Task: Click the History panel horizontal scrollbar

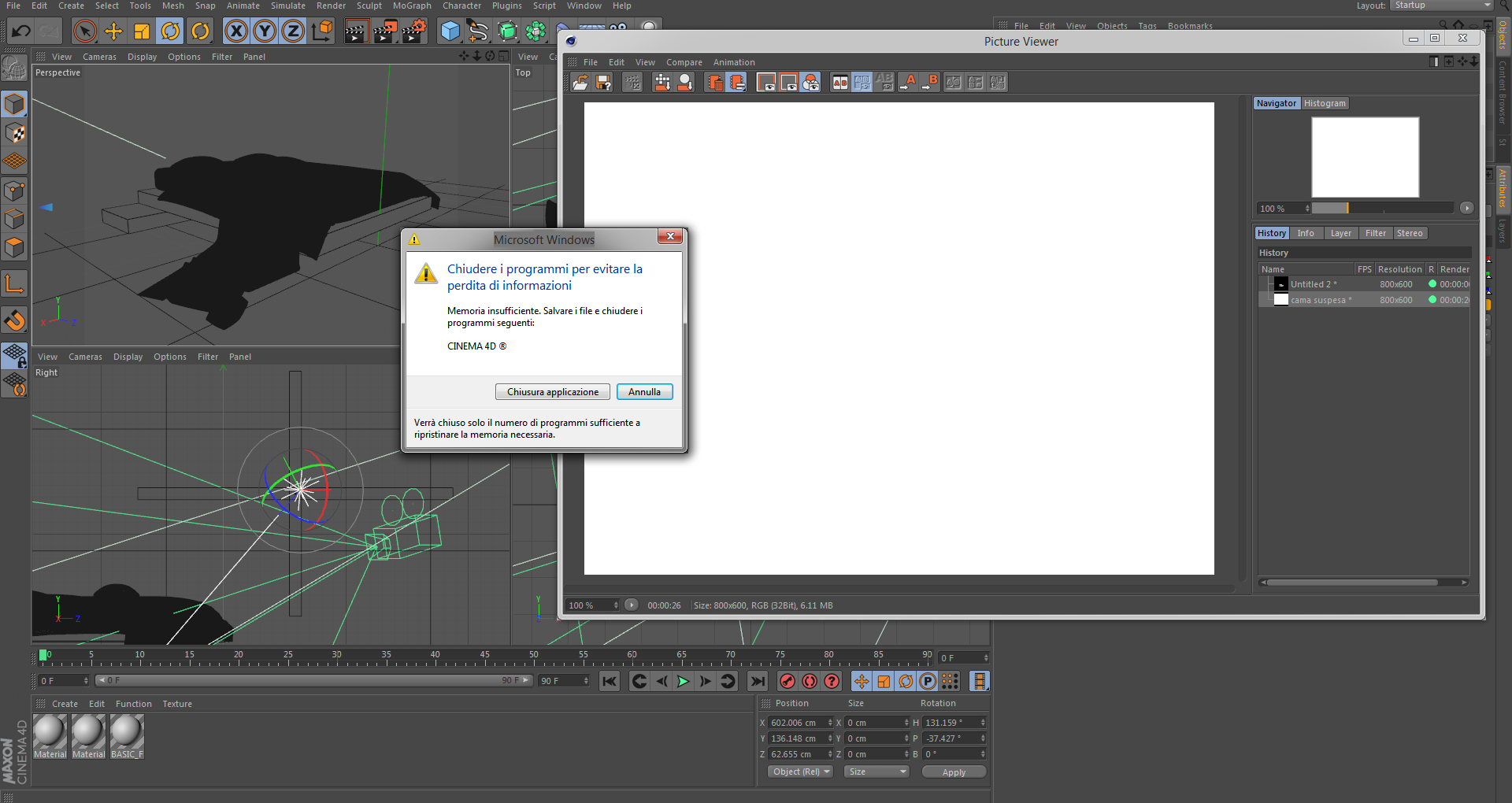Action: tap(1351, 583)
